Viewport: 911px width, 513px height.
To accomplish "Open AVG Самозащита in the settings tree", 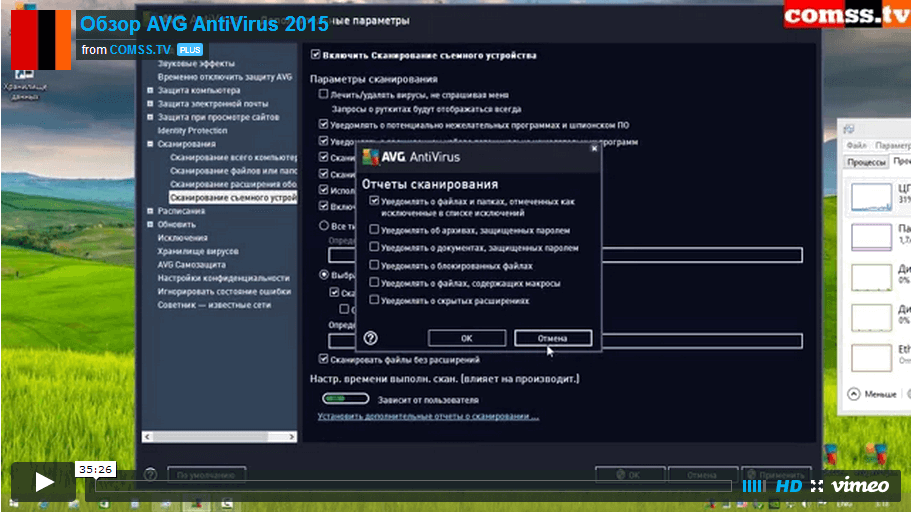I will pyautogui.click(x=192, y=264).
